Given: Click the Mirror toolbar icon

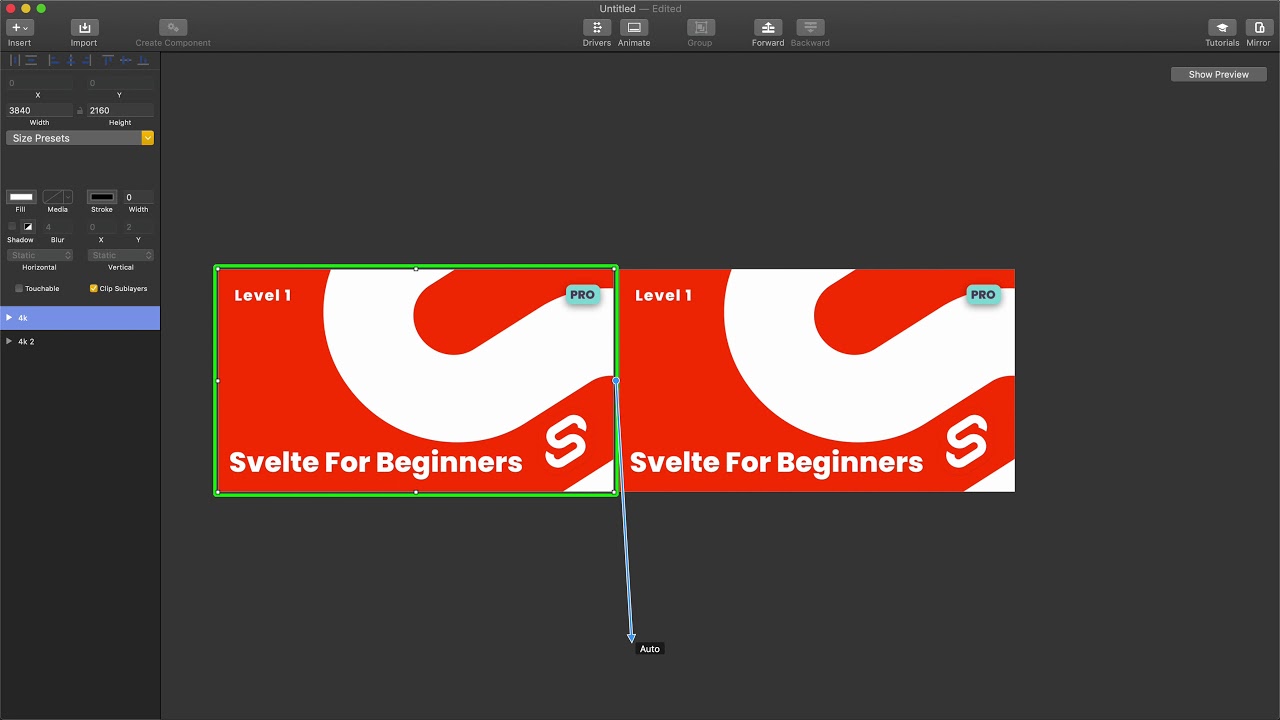Looking at the screenshot, I should [x=1258, y=28].
